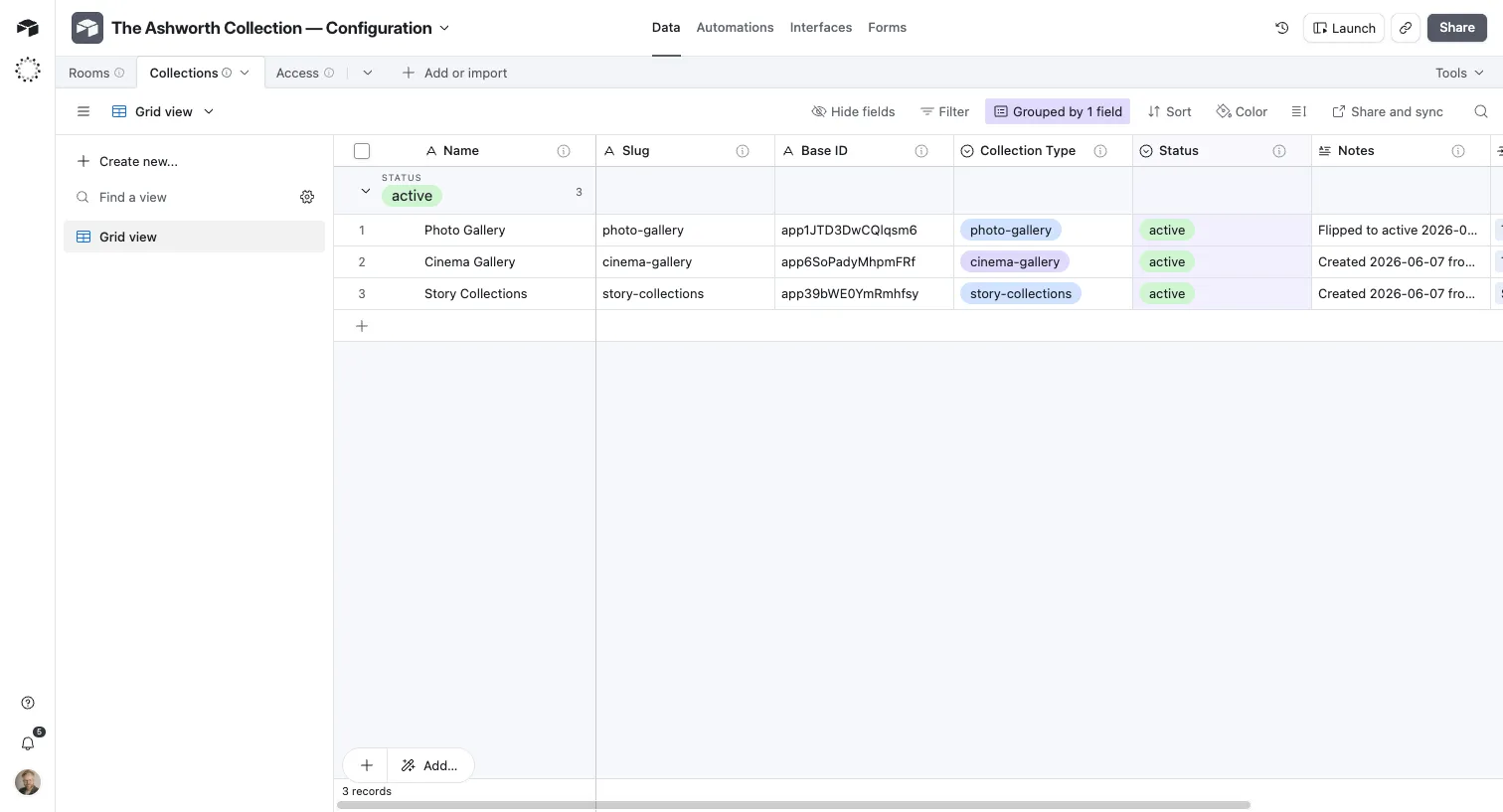Select the photo-gallery collection type tag
Viewport: 1503px width, 812px height.
click(x=1011, y=230)
